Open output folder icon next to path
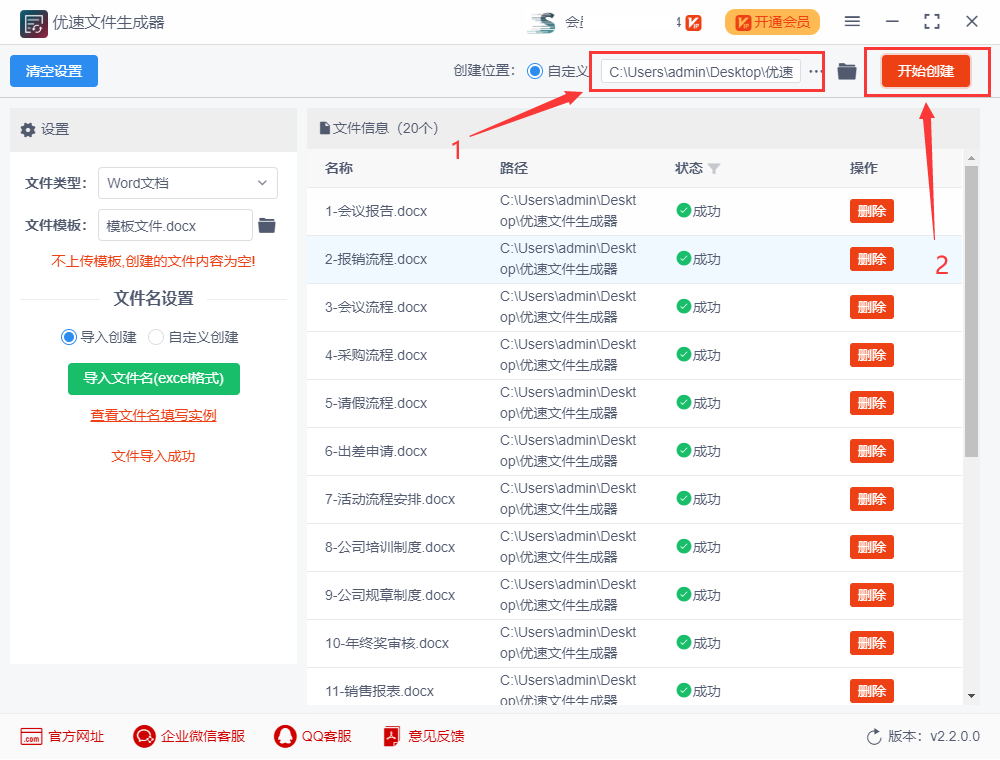 click(847, 71)
